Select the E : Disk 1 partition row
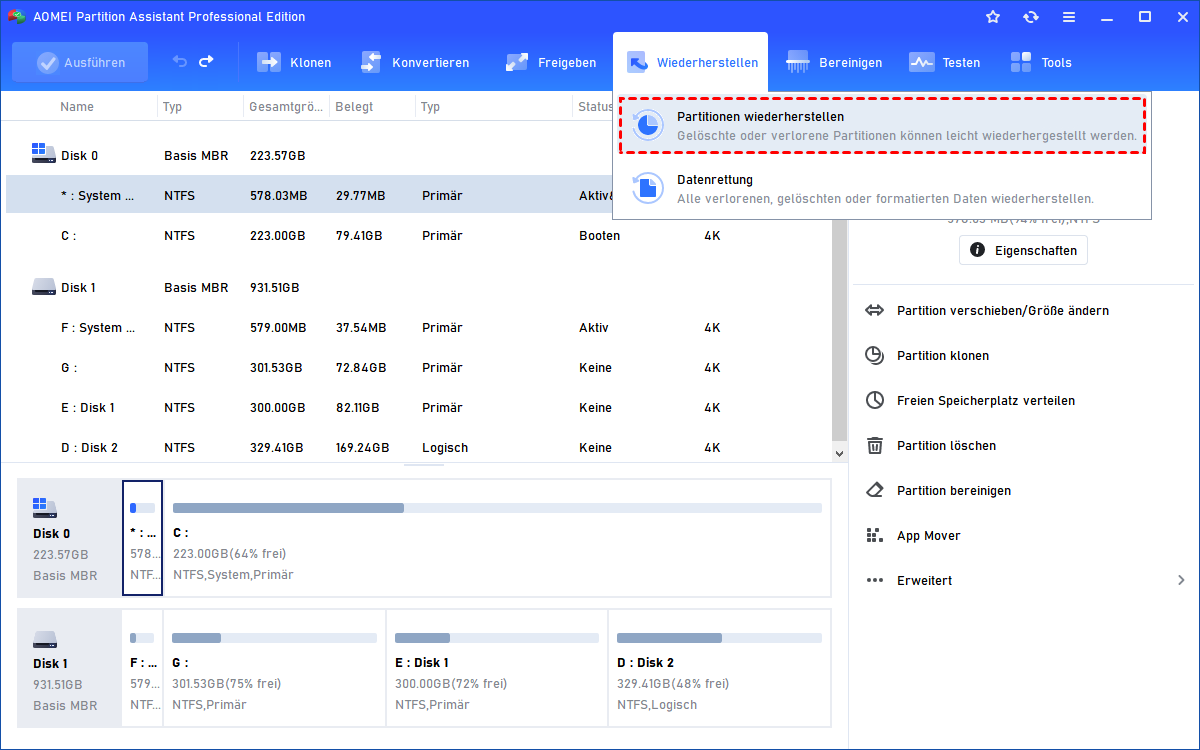The image size is (1200, 750). pyautogui.click(x=419, y=407)
